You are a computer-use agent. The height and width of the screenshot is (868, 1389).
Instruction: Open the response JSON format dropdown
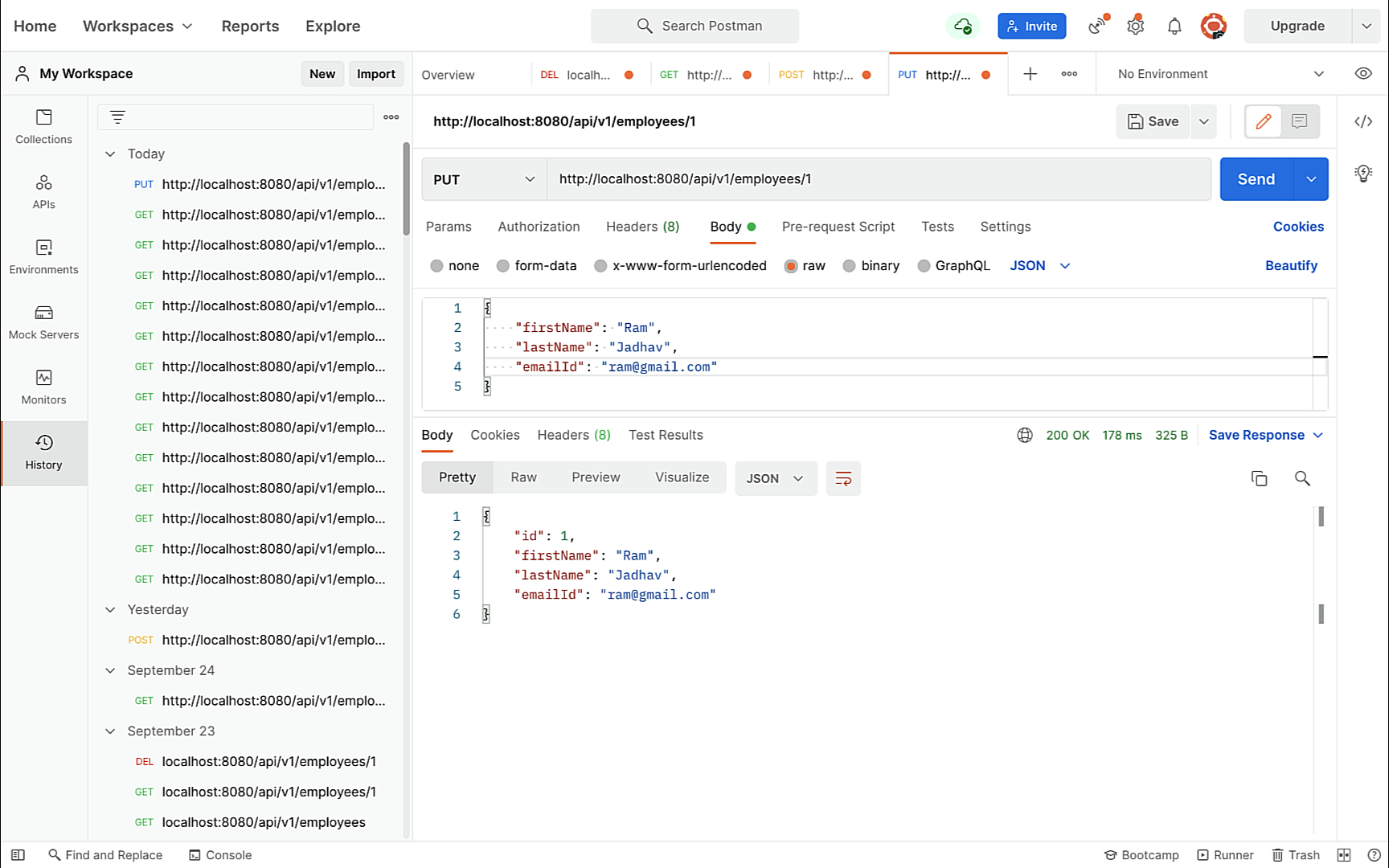tap(775, 478)
